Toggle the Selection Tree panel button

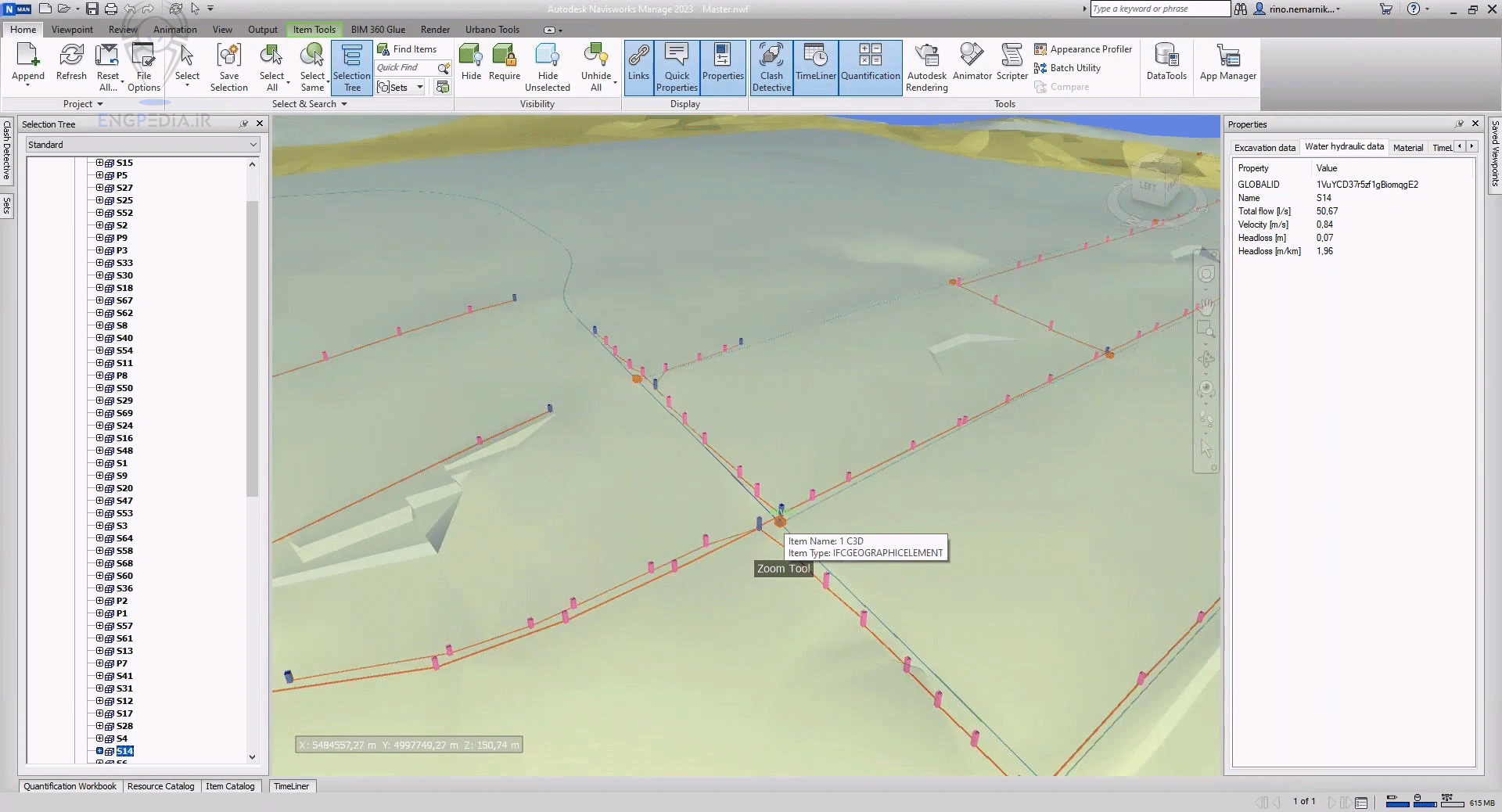352,68
